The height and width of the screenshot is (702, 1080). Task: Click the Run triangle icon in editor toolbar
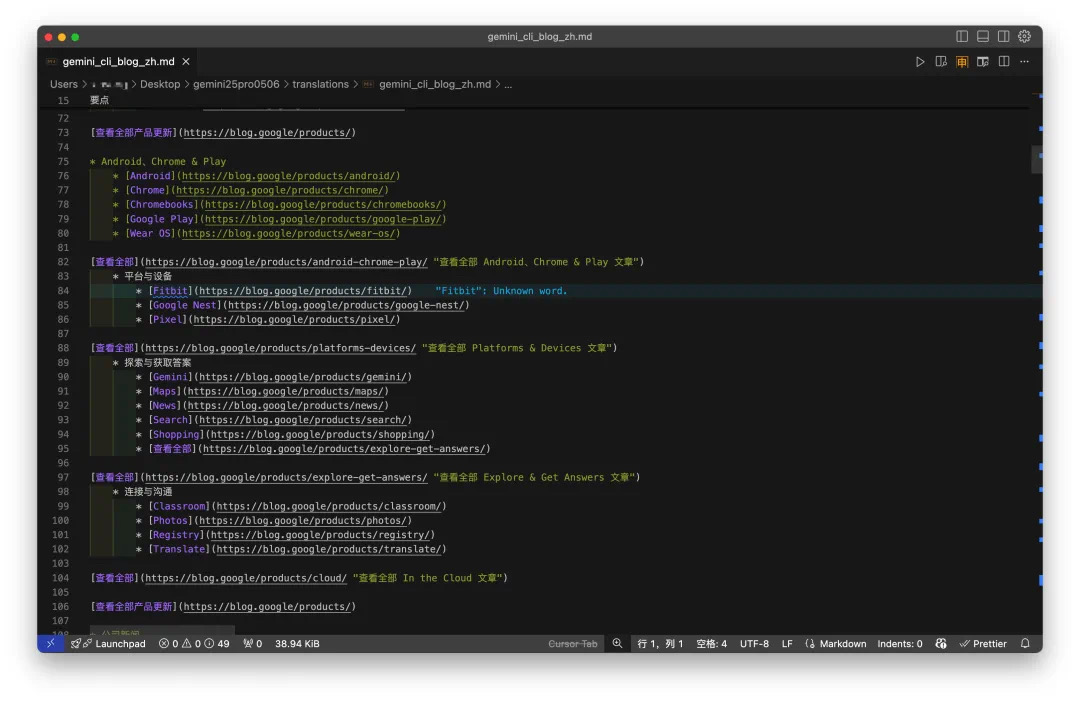[920, 61]
